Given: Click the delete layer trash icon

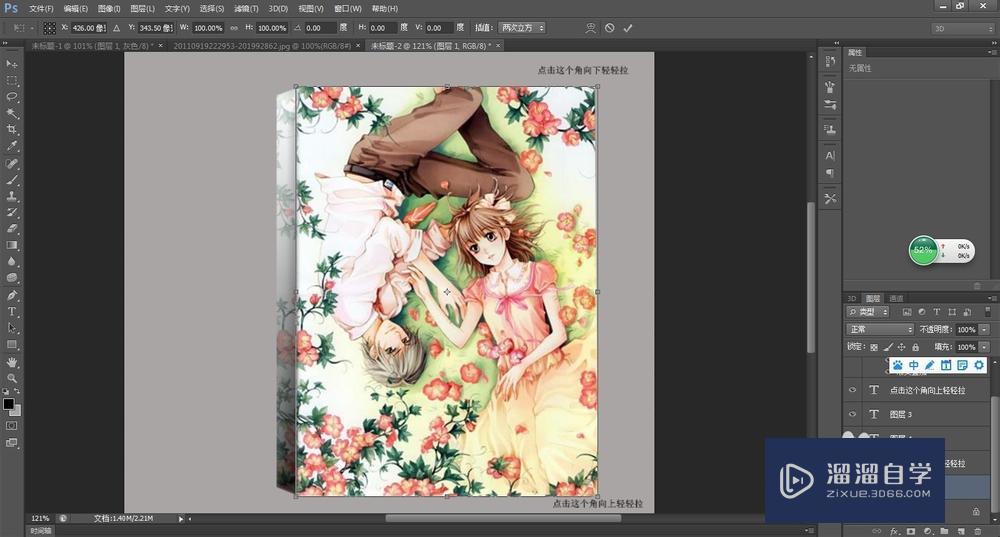Looking at the screenshot, I should coord(977,529).
